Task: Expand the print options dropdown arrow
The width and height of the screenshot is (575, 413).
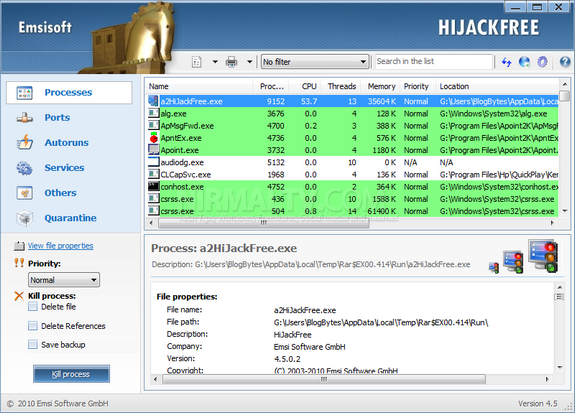Action: tap(249, 62)
